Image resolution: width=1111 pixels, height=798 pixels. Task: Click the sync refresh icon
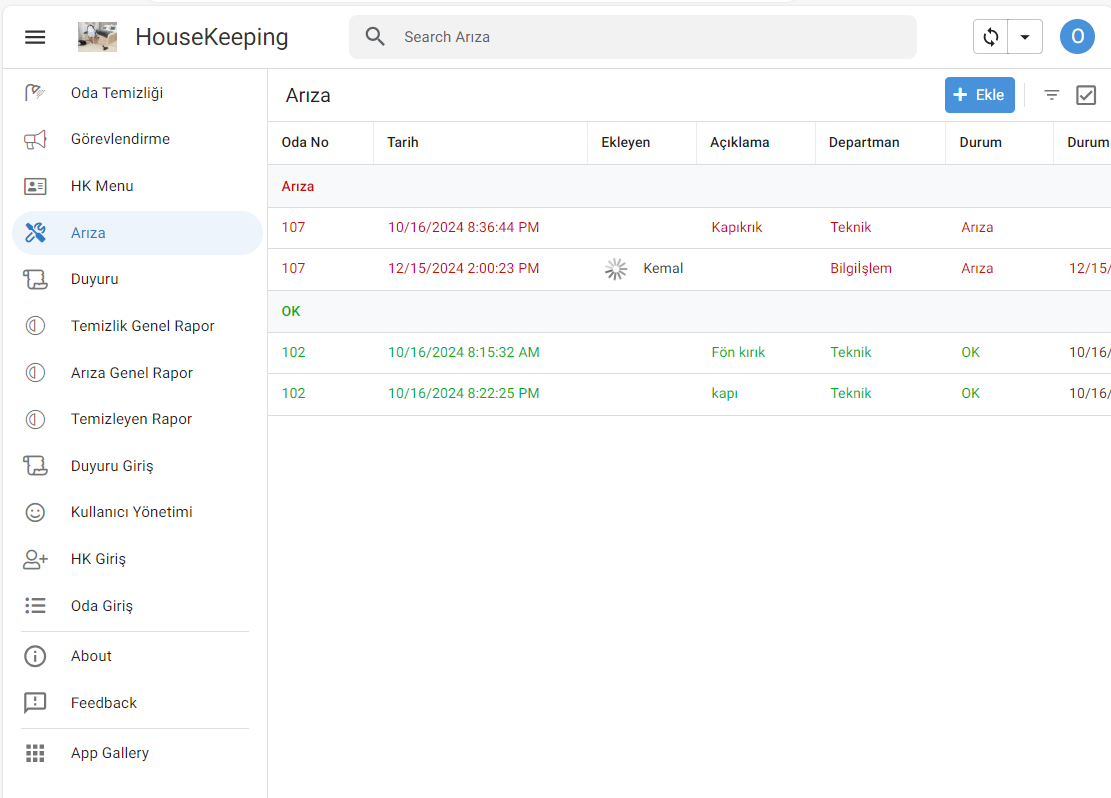click(x=991, y=37)
